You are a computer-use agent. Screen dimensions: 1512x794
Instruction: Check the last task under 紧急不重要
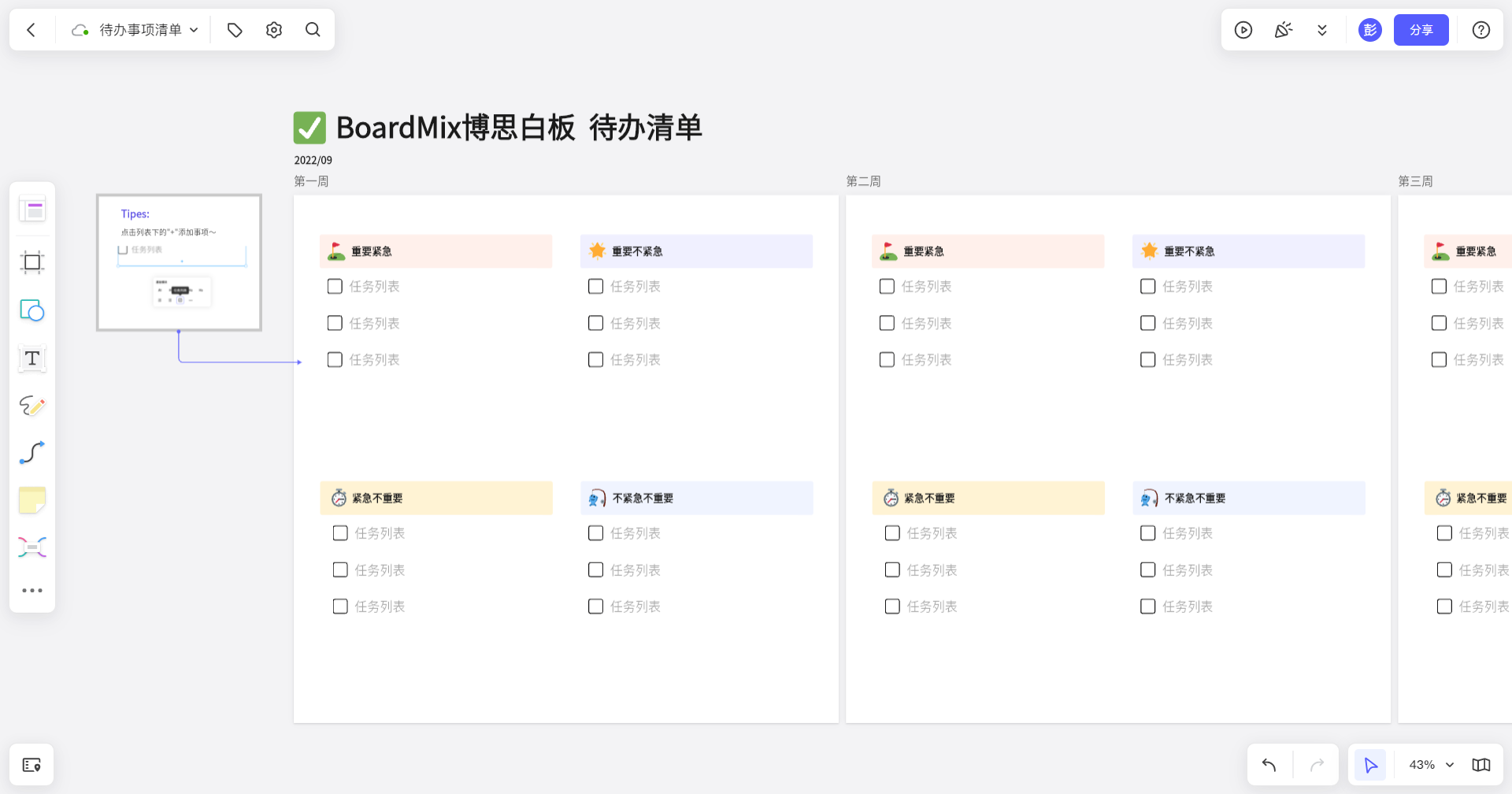[340, 606]
